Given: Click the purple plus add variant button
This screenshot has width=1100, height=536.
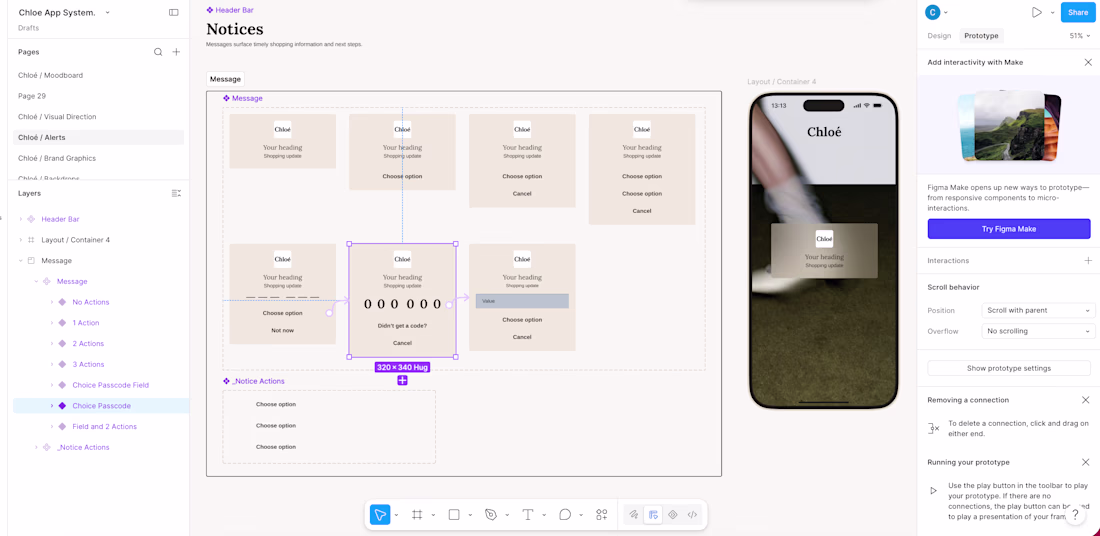Looking at the screenshot, I should point(403,380).
